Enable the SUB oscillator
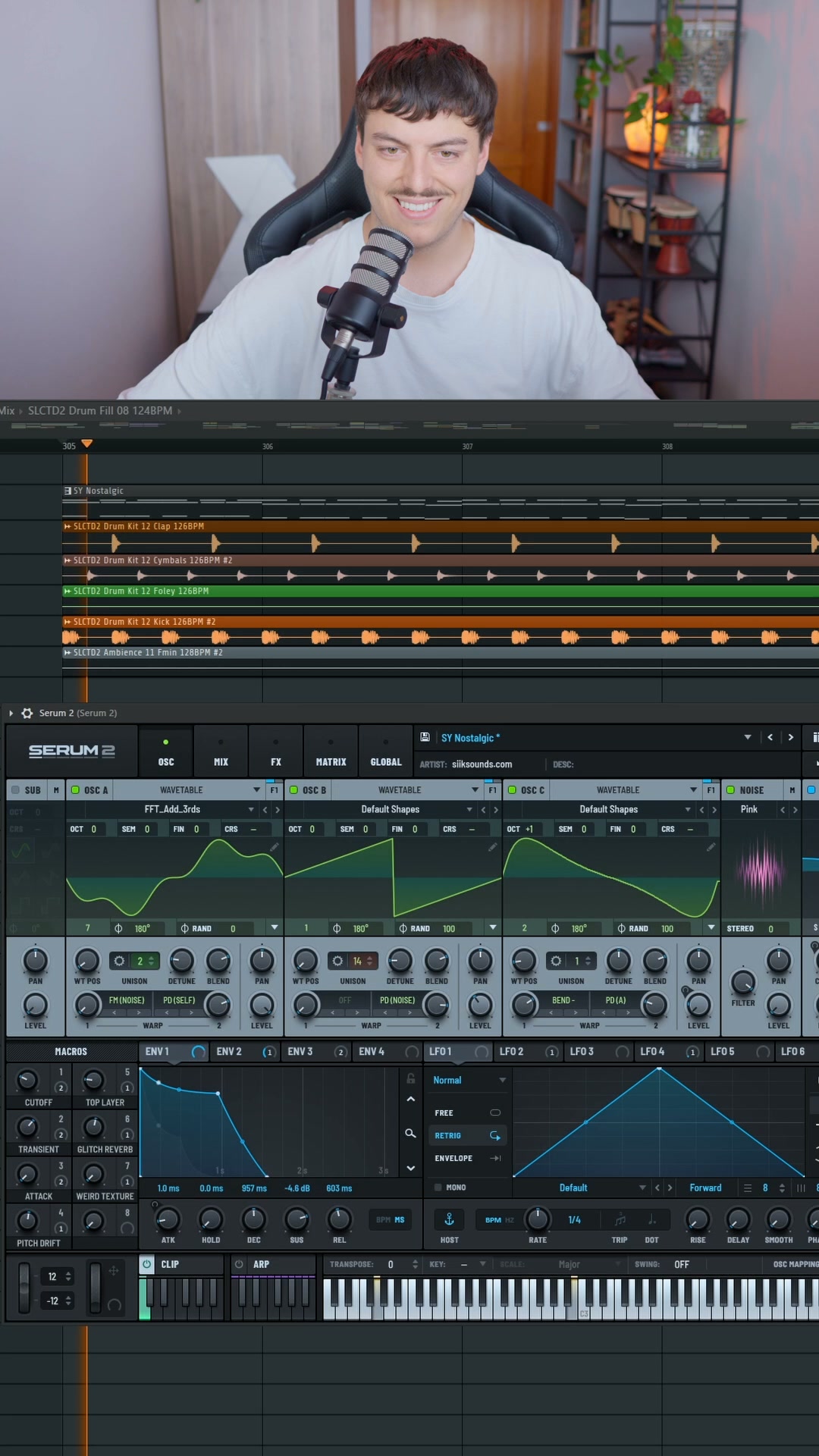This screenshot has height=1456, width=819. pyautogui.click(x=15, y=789)
